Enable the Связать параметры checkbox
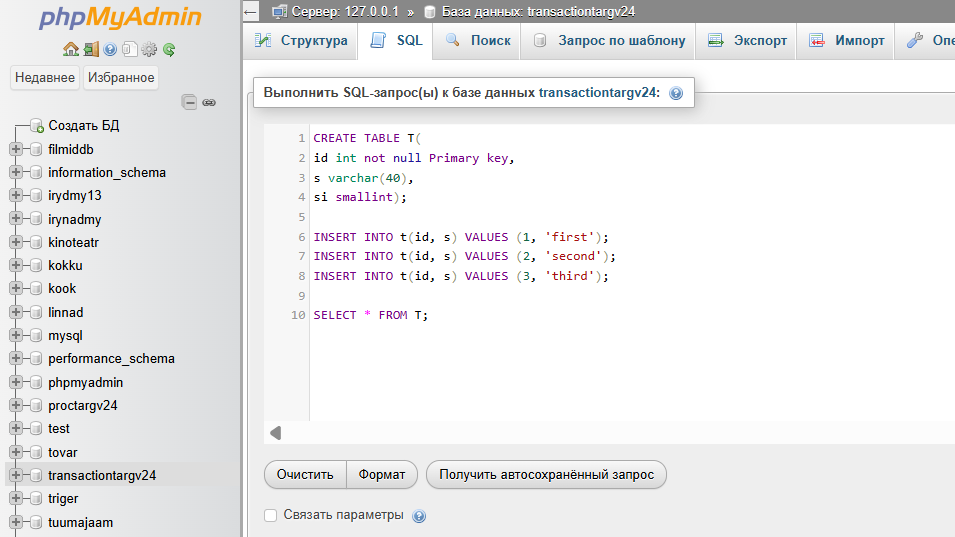 (x=270, y=515)
